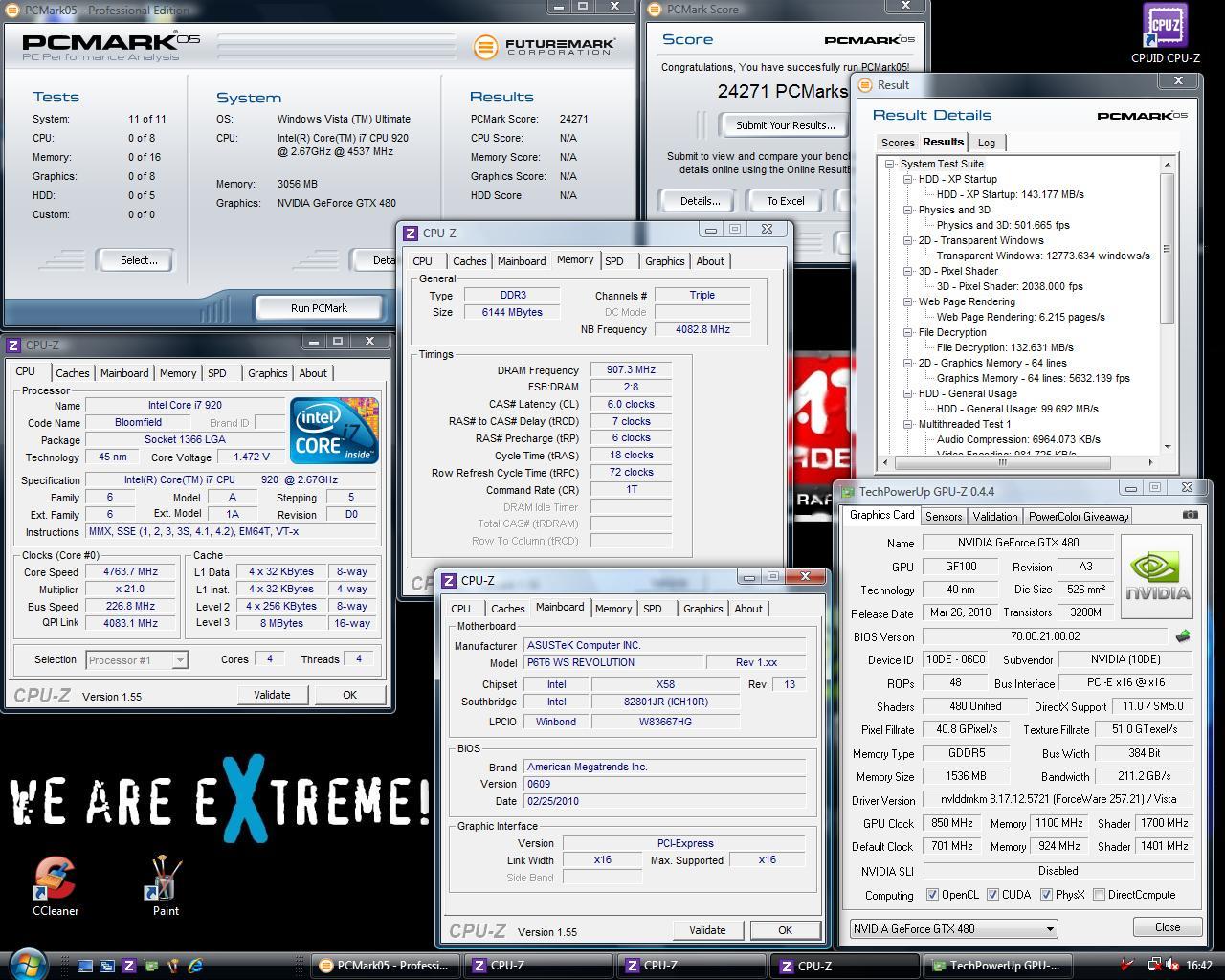Viewport: 1225px width, 980px height.
Task: Click the GPU-Z title bar icon
Action: (x=848, y=492)
